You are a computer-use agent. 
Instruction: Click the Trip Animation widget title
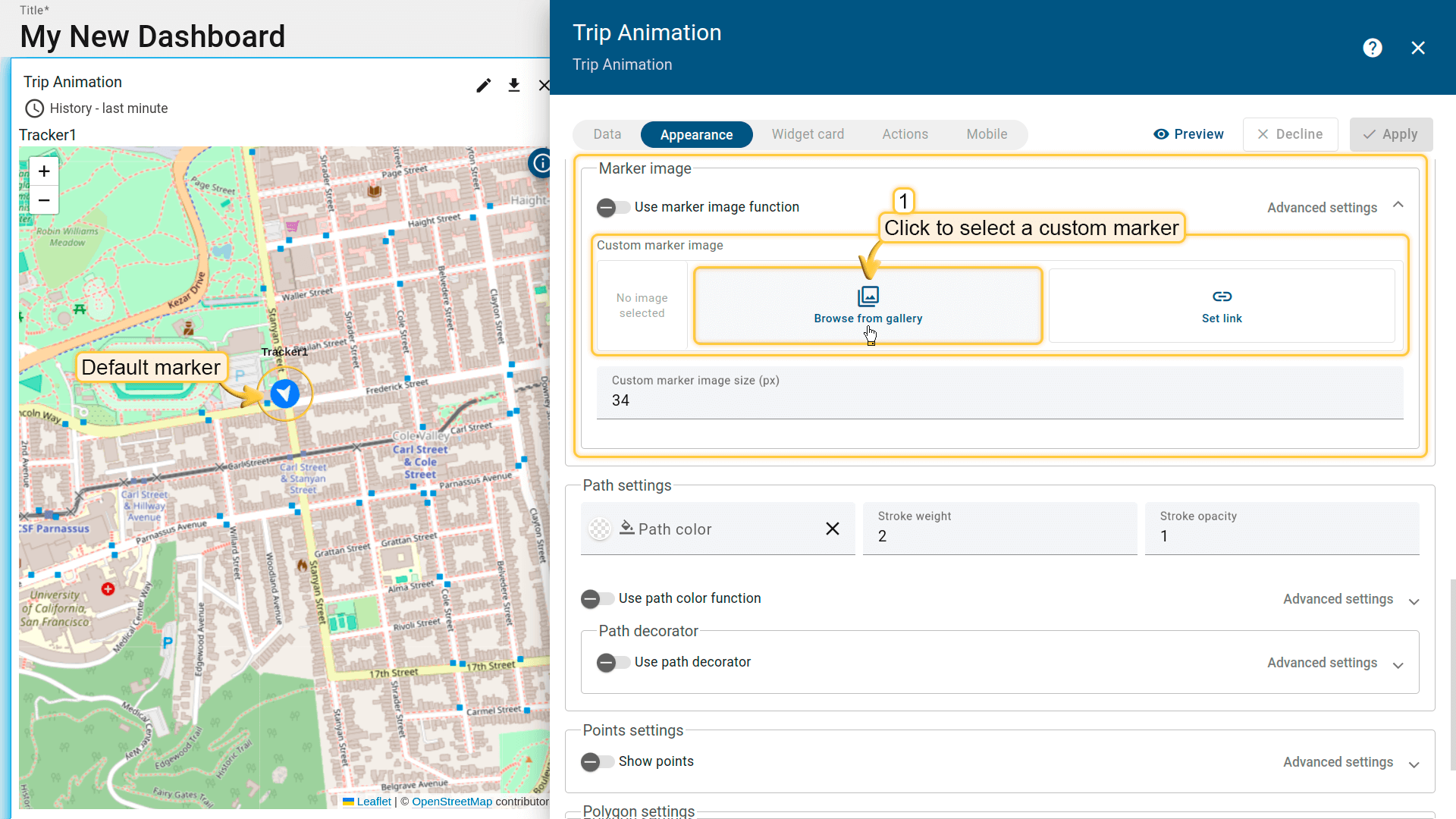click(x=73, y=82)
